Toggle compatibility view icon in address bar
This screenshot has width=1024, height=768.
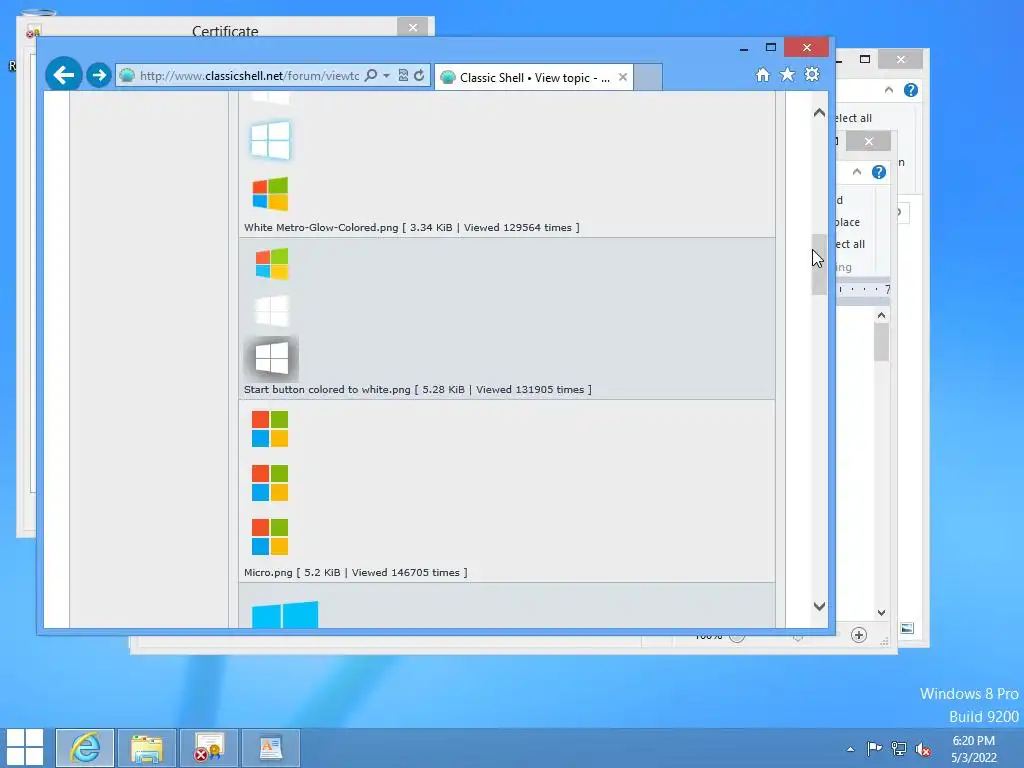click(403, 75)
